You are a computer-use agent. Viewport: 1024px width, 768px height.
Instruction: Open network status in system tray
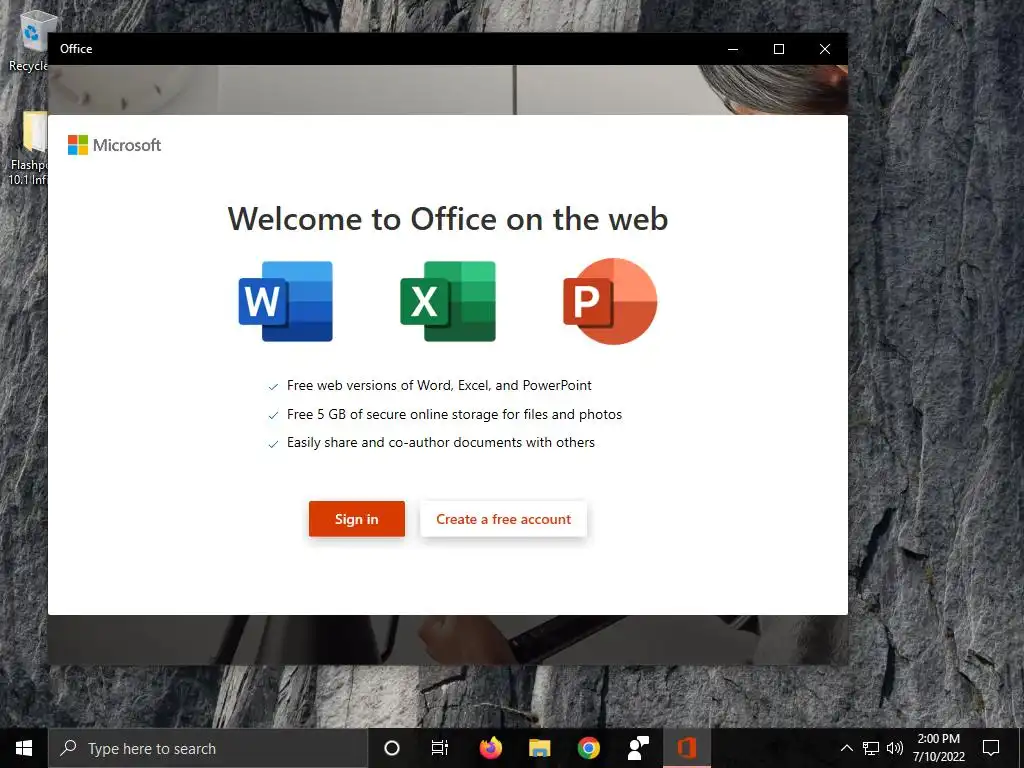pyautogui.click(x=871, y=748)
